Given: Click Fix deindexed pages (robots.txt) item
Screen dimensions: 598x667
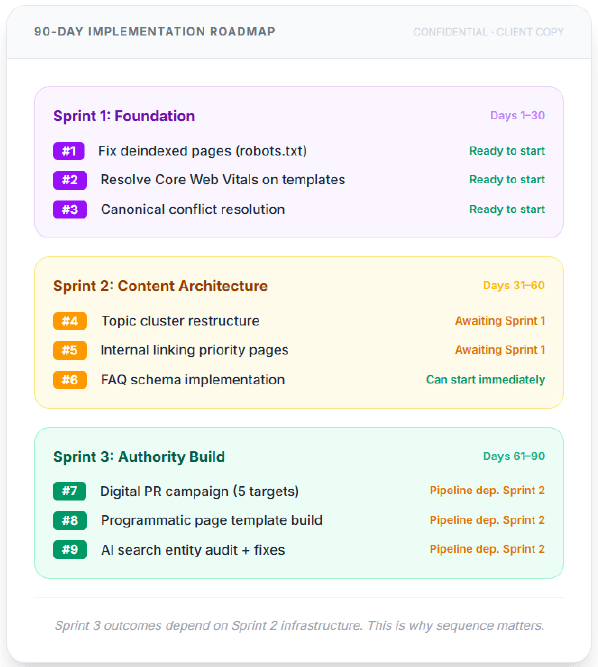Looking at the screenshot, I should [202, 151].
